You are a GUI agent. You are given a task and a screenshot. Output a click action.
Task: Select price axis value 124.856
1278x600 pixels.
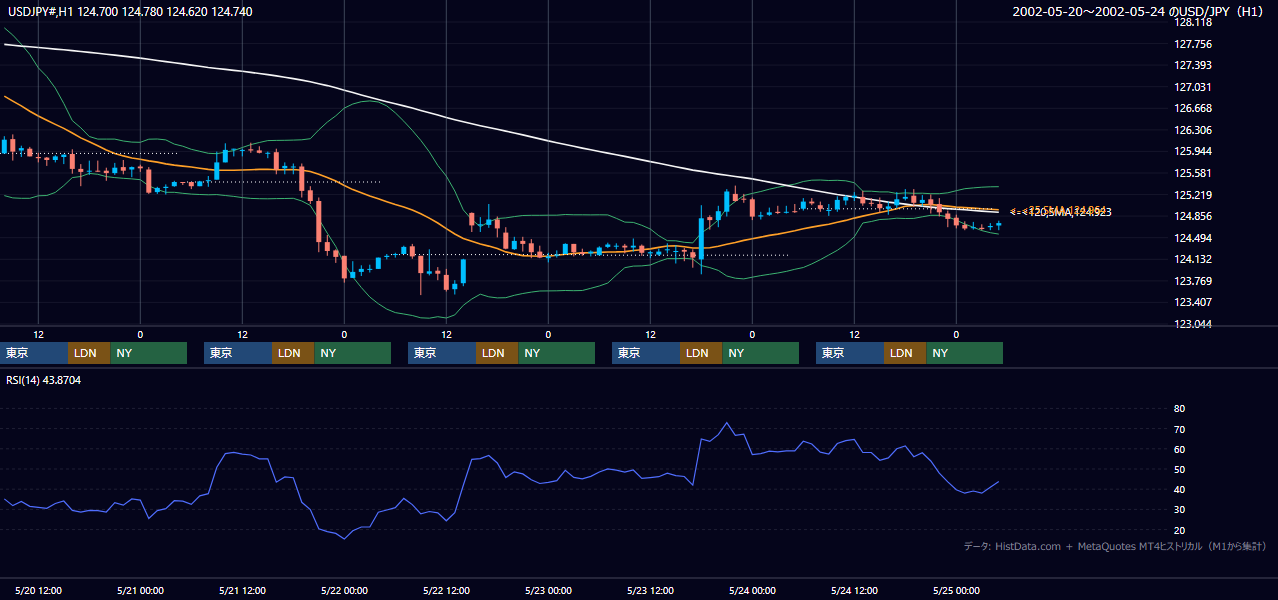point(1193,216)
